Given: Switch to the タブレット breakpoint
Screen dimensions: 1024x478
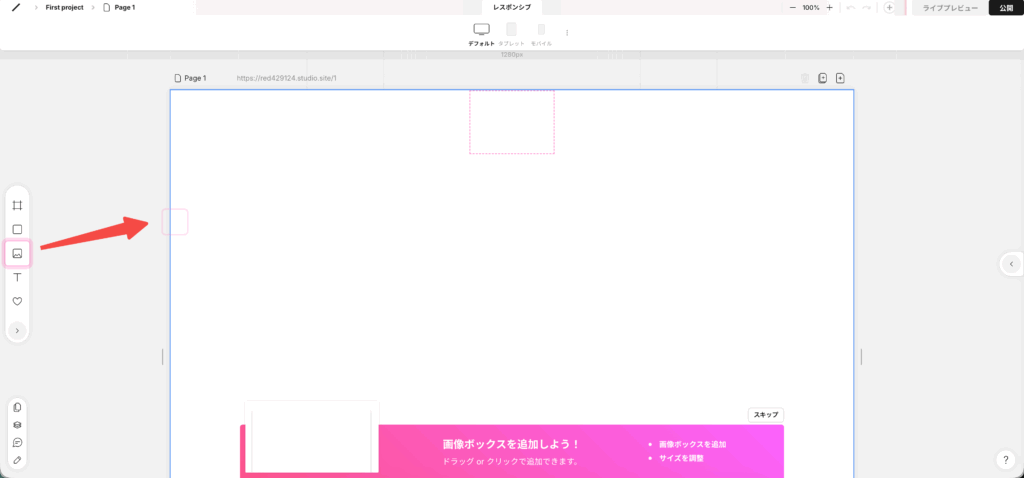Looking at the screenshot, I should [511, 34].
